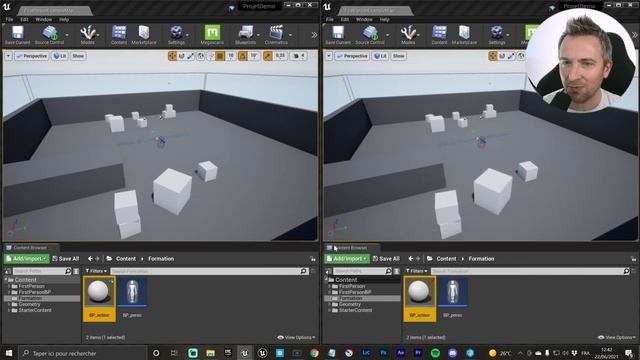This screenshot has width=640, height=360.
Task: Expand FirstPerson folder in left tree
Action: [9, 287]
